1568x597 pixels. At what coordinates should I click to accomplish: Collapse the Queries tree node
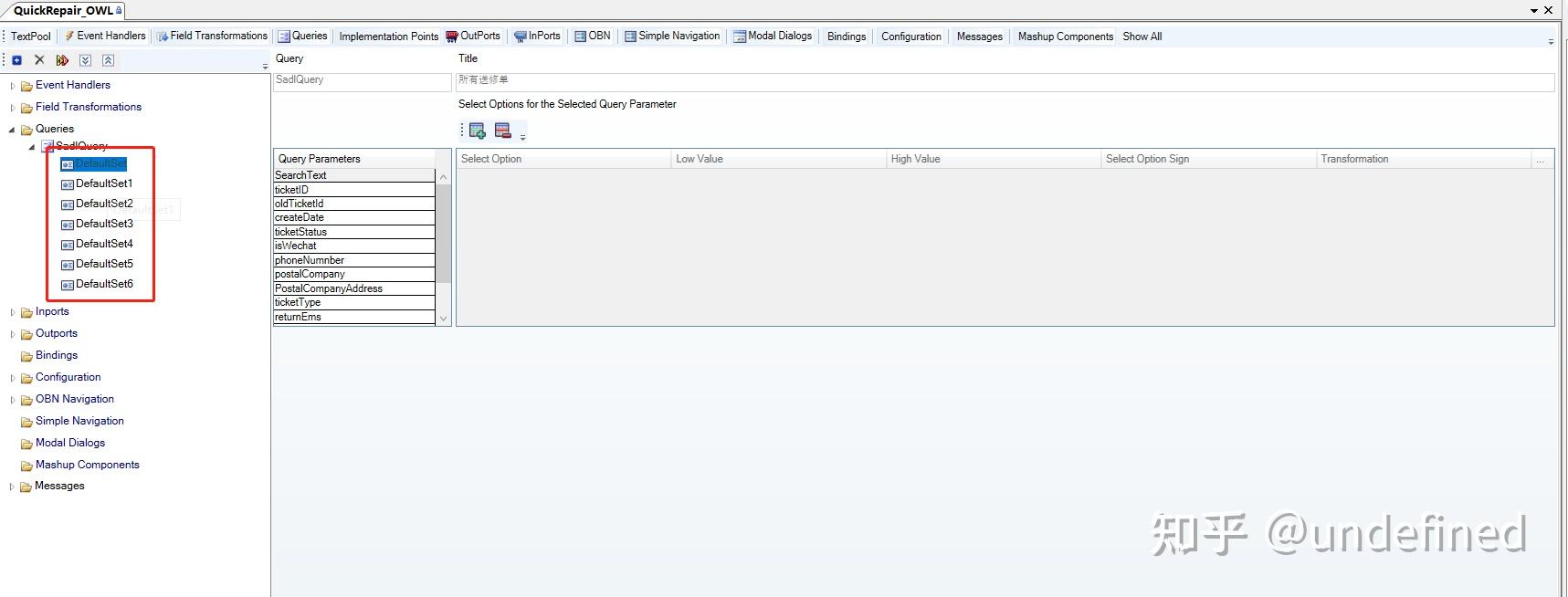[12, 130]
